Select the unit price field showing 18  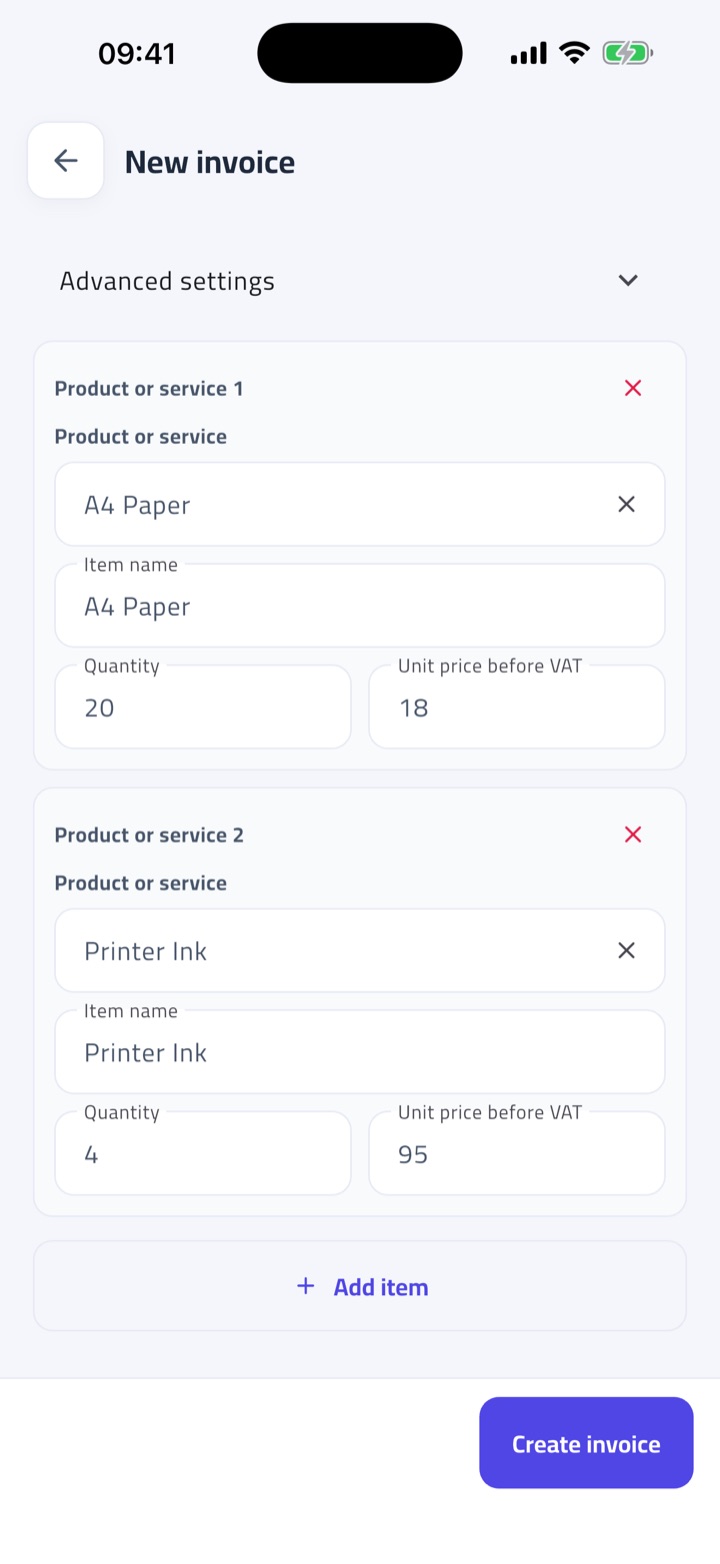pos(517,707)
